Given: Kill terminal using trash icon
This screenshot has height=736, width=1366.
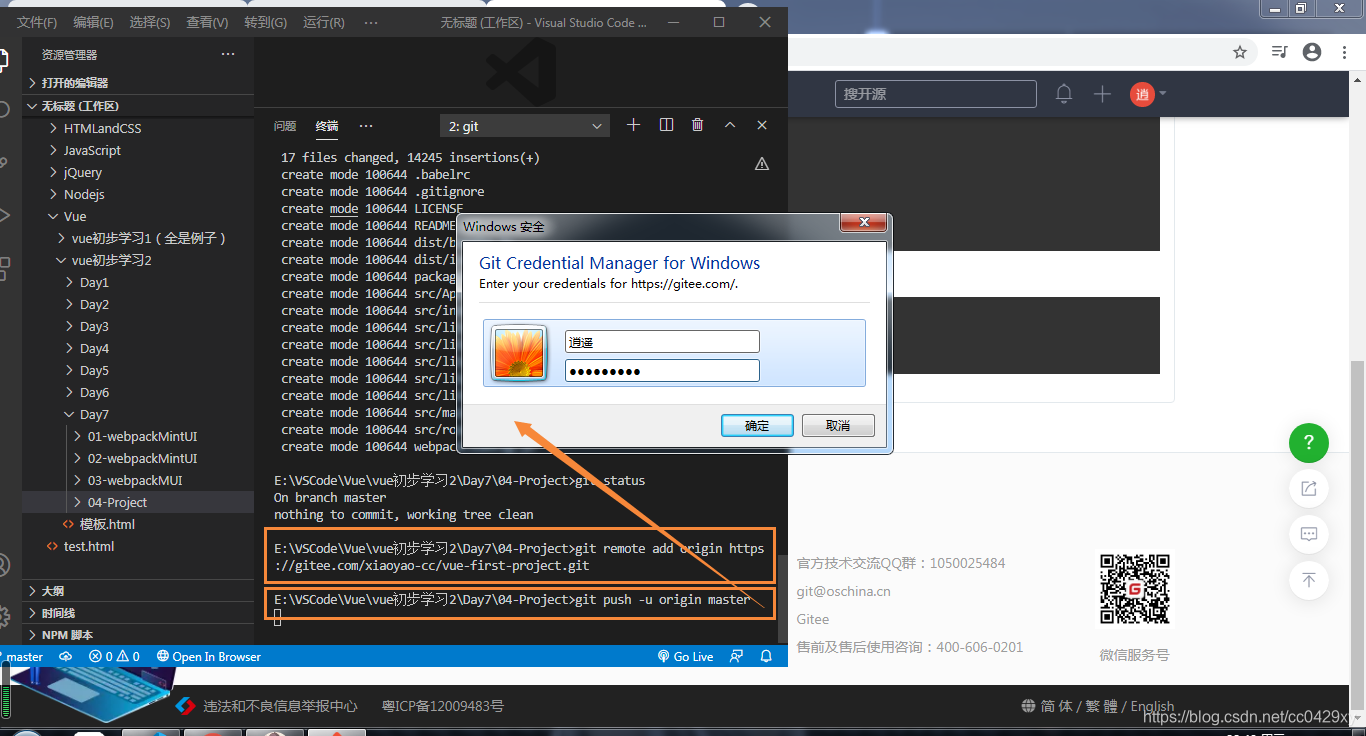Looking at the screenshot, I should click(698, 125).
